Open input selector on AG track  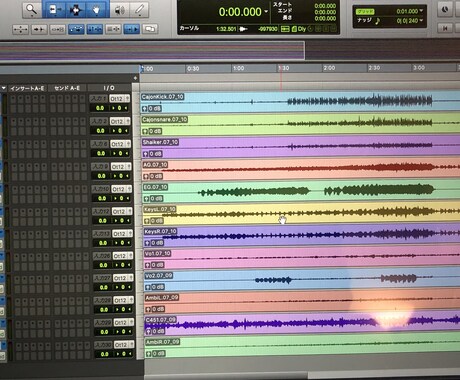point(100,166)
